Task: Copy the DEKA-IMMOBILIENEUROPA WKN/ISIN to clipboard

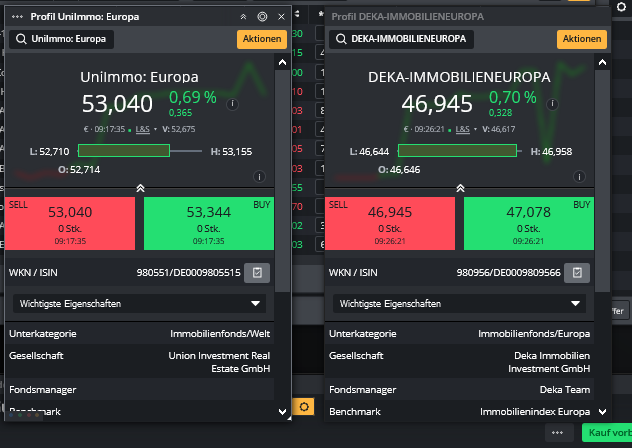Action: 576,272
